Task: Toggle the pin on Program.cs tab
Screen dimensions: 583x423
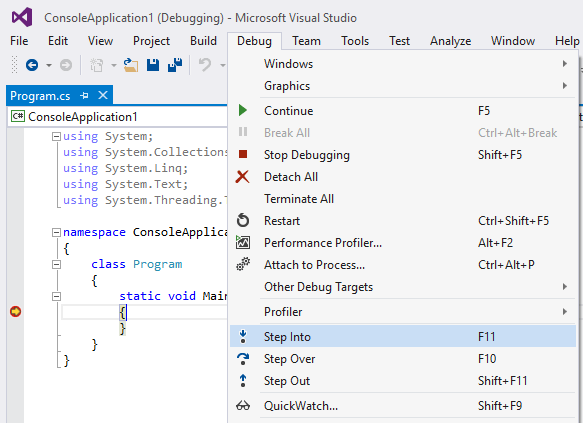Action: [x=84, y=96]
